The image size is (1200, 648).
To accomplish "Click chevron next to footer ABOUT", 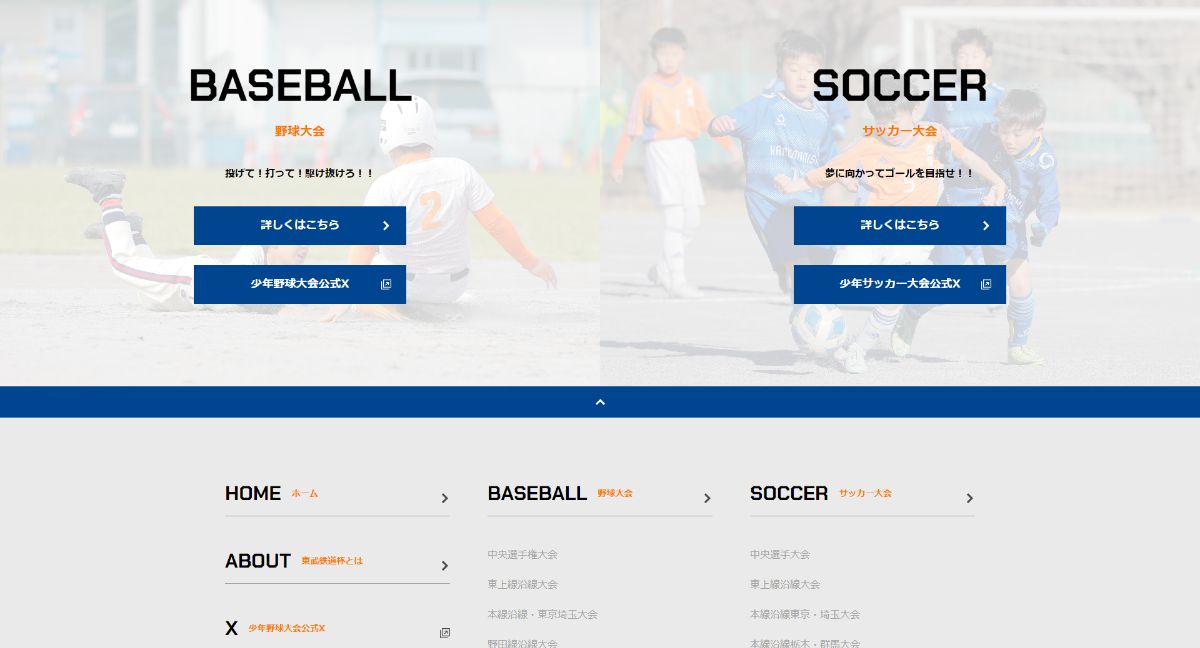I will [x=445, y=566].
